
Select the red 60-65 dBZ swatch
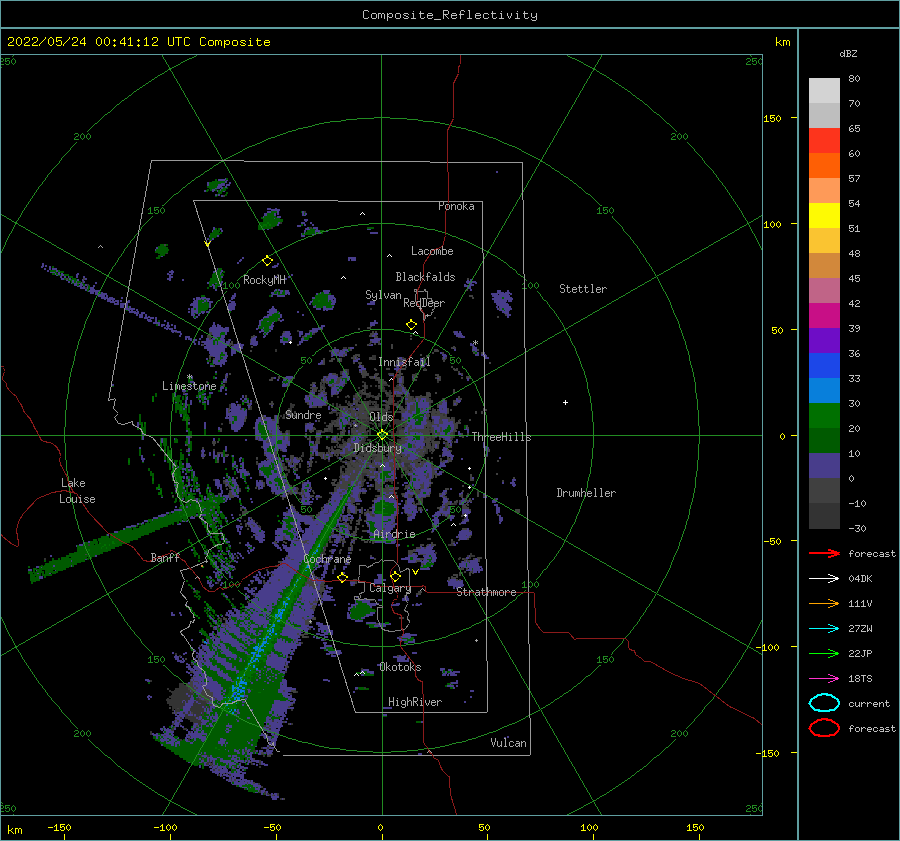click(x=824, y=141)
